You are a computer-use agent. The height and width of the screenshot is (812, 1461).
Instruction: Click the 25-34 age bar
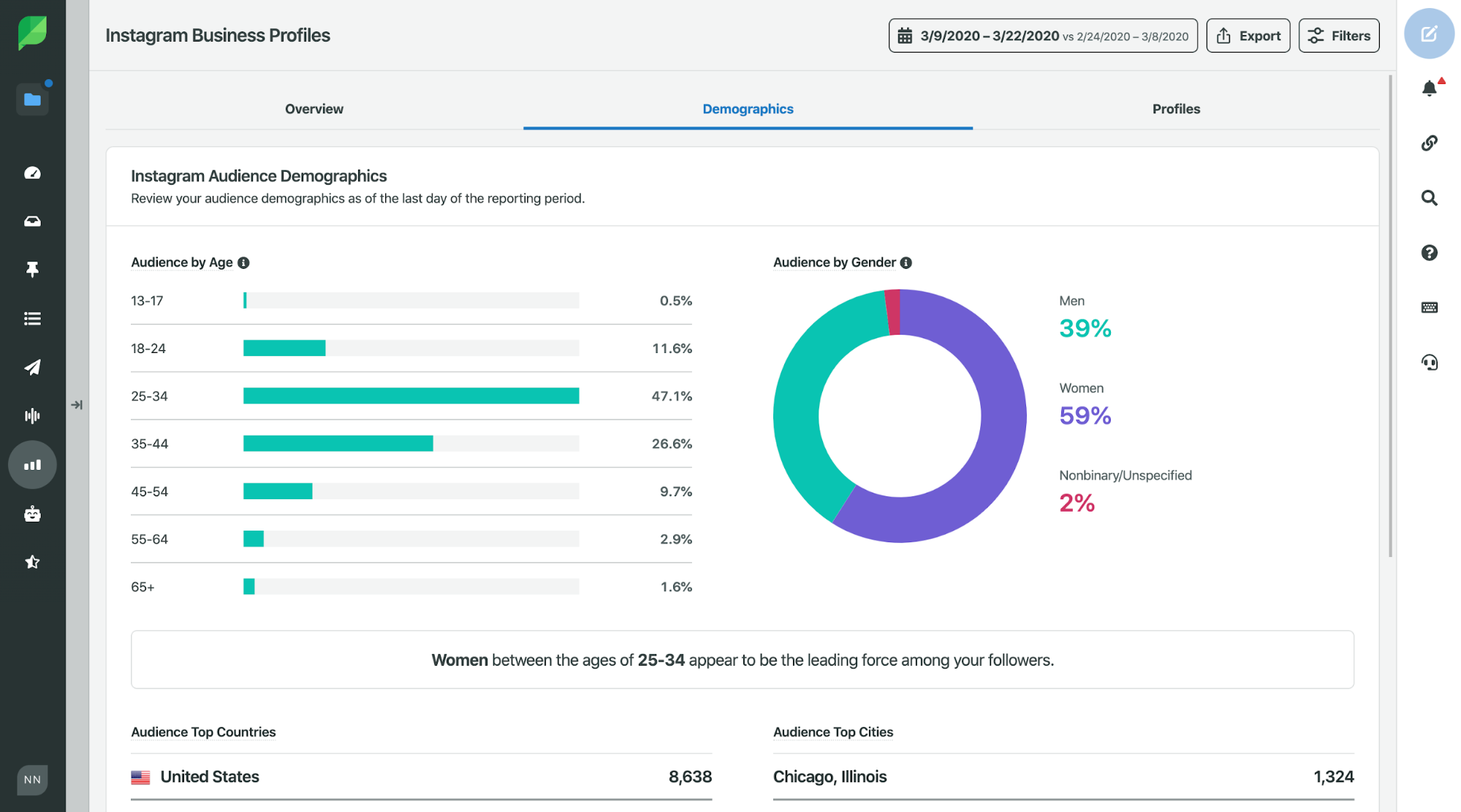point(411,396)
